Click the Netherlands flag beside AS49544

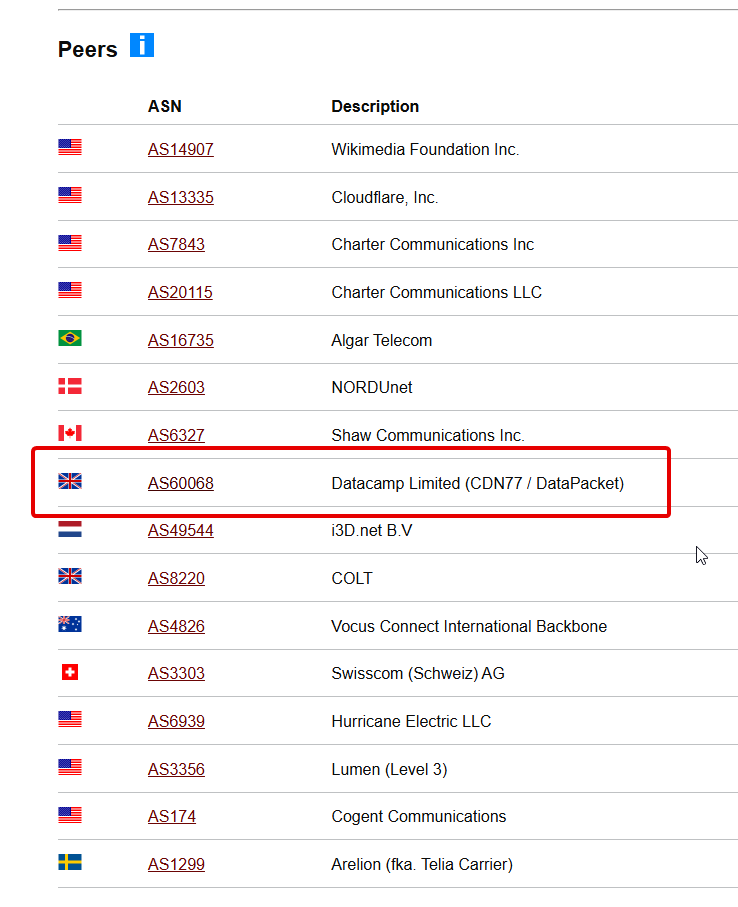point(70,529)
